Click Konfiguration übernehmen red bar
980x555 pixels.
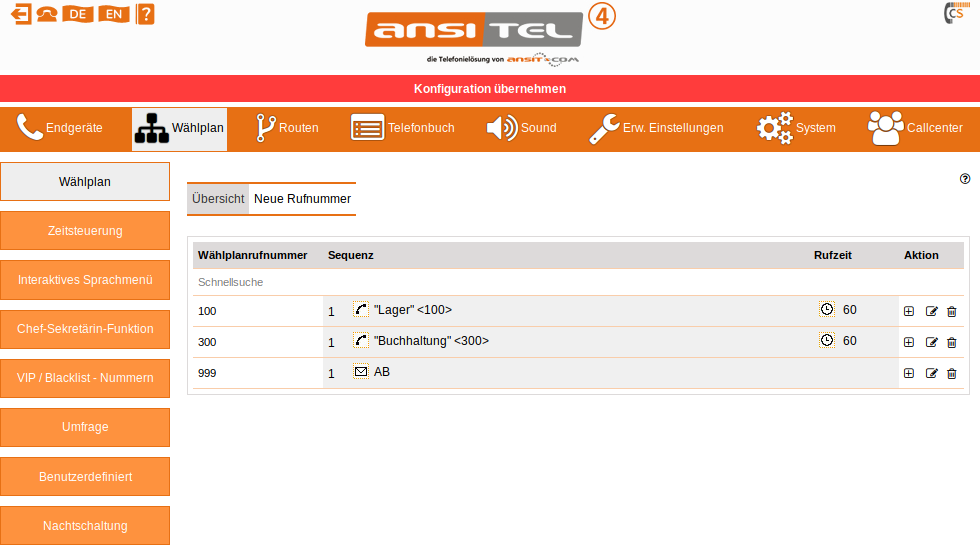point(490,89)
